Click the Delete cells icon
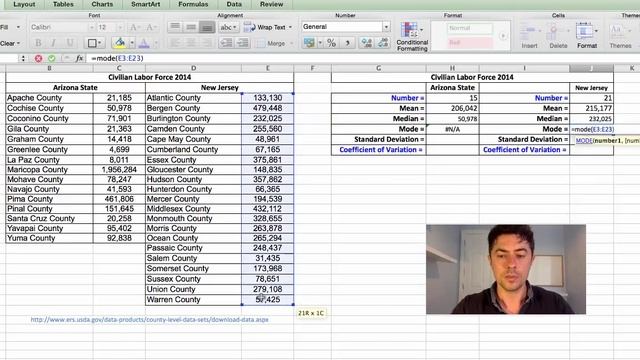 point(558,36)
